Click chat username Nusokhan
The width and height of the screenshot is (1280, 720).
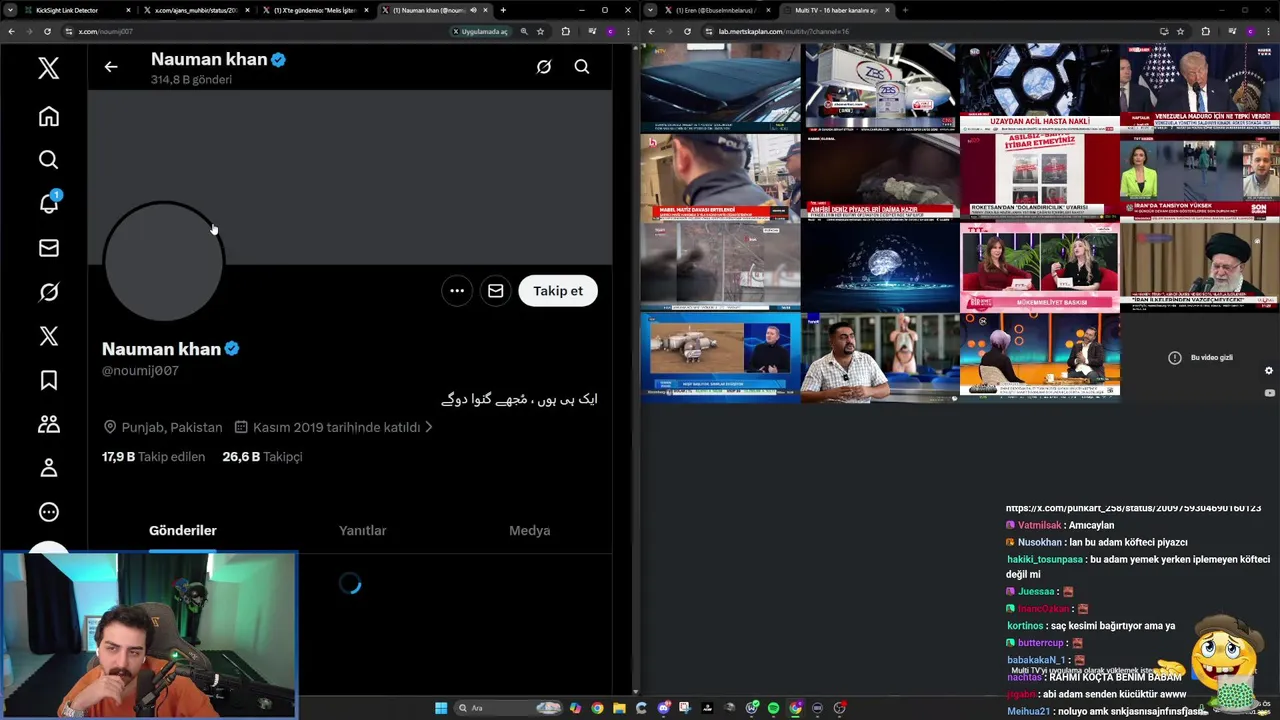coord(1042,542)
